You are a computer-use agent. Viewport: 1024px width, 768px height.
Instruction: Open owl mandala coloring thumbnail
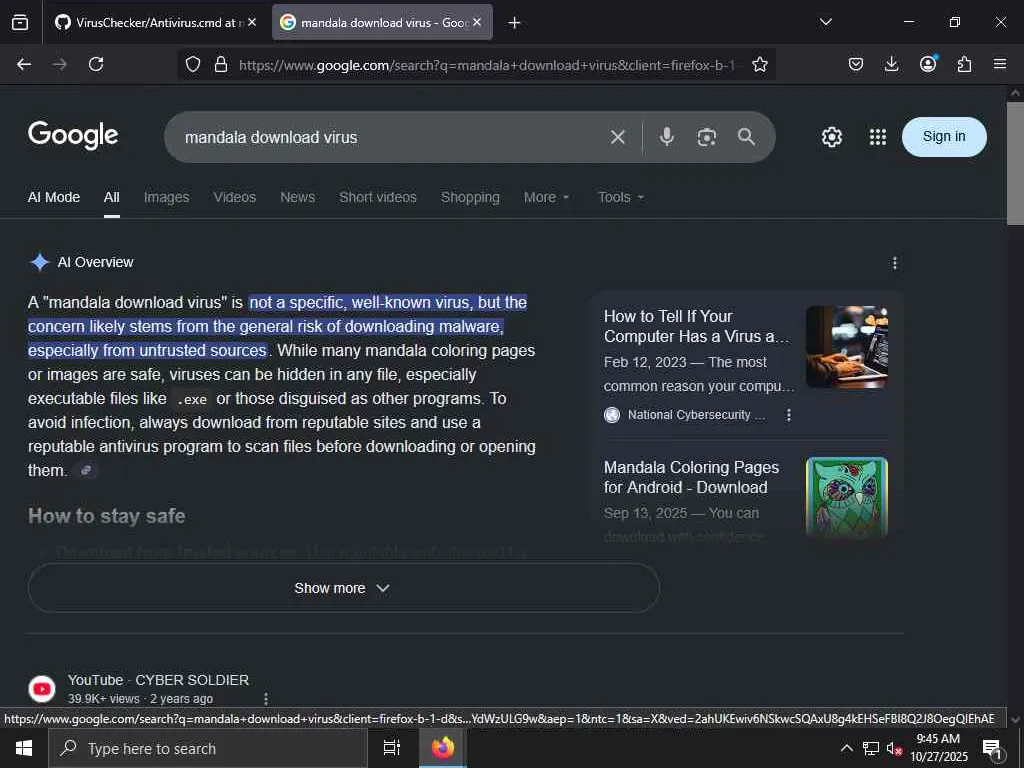(846, 497)
